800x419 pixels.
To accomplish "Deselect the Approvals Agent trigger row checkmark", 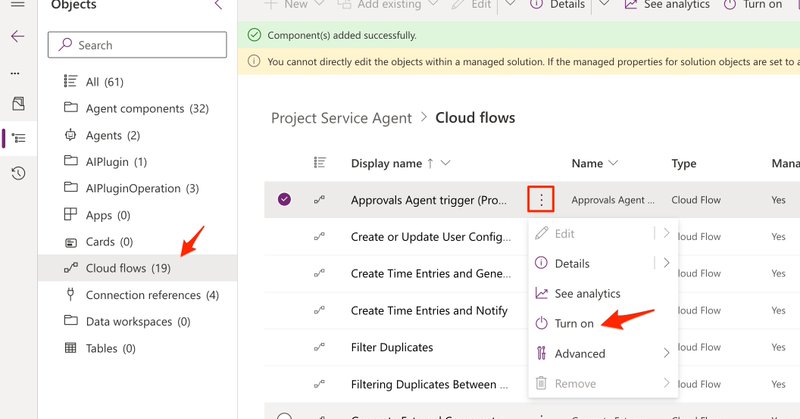I will pos(285,199).
